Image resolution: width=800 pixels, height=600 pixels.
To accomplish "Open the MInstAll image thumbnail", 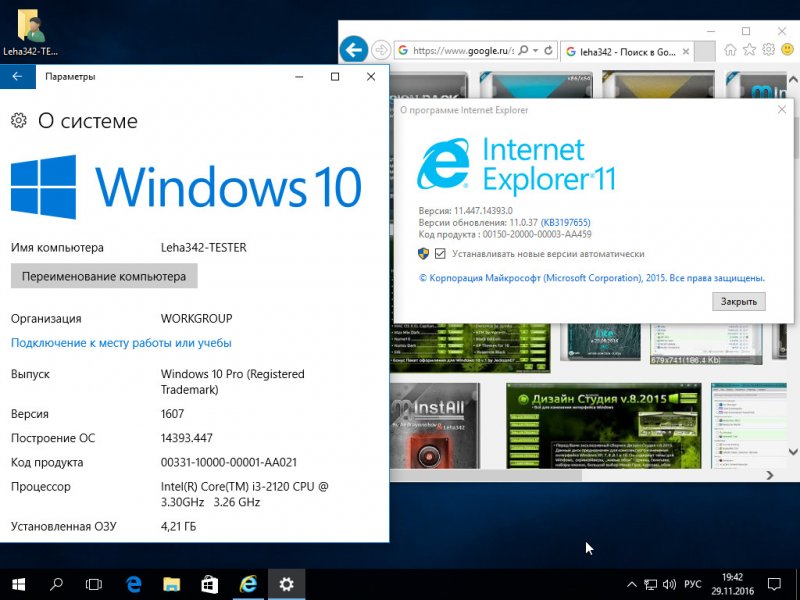I will 435,426.
